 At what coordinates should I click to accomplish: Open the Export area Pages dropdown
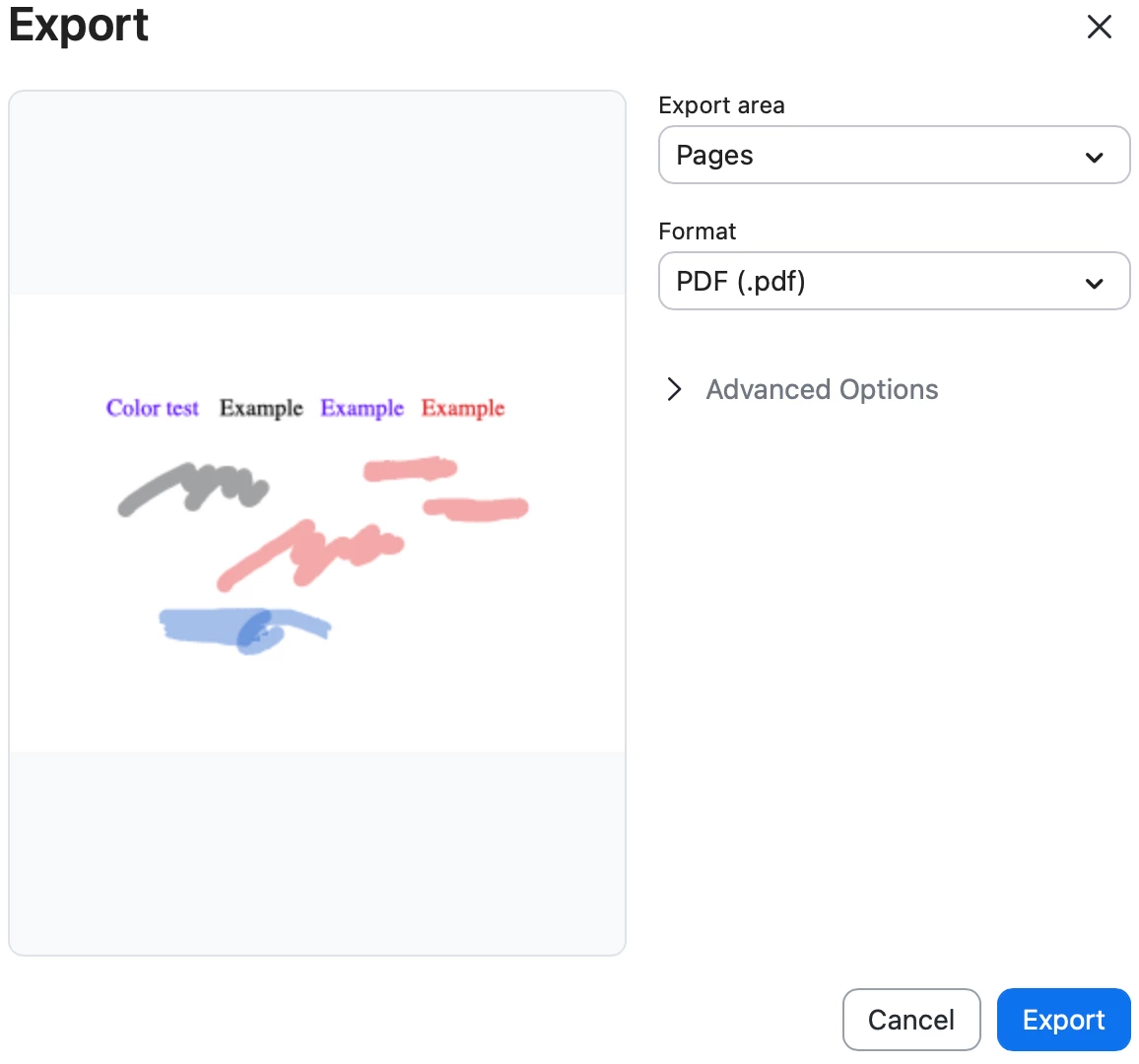tap(894, 155)
